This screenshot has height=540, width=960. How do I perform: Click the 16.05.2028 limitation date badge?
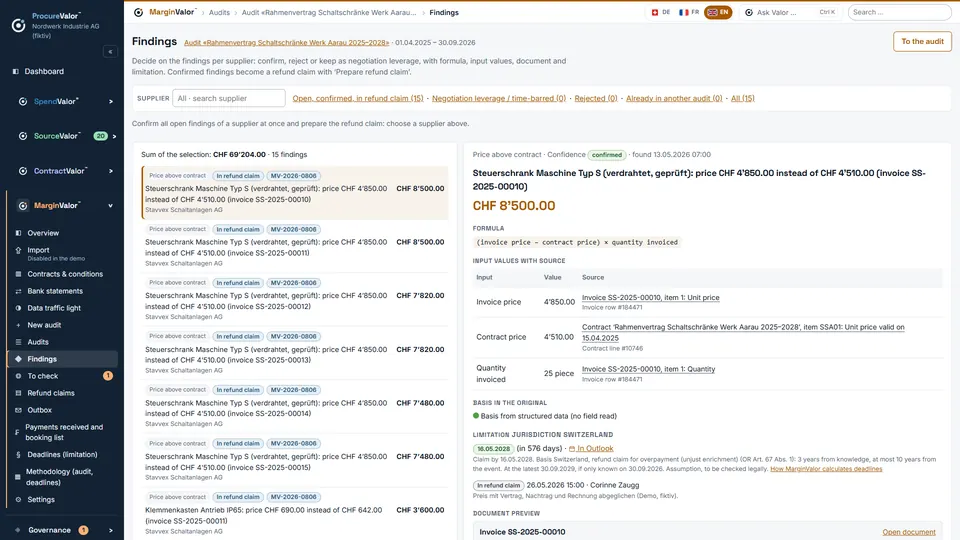tap(493, 449)
